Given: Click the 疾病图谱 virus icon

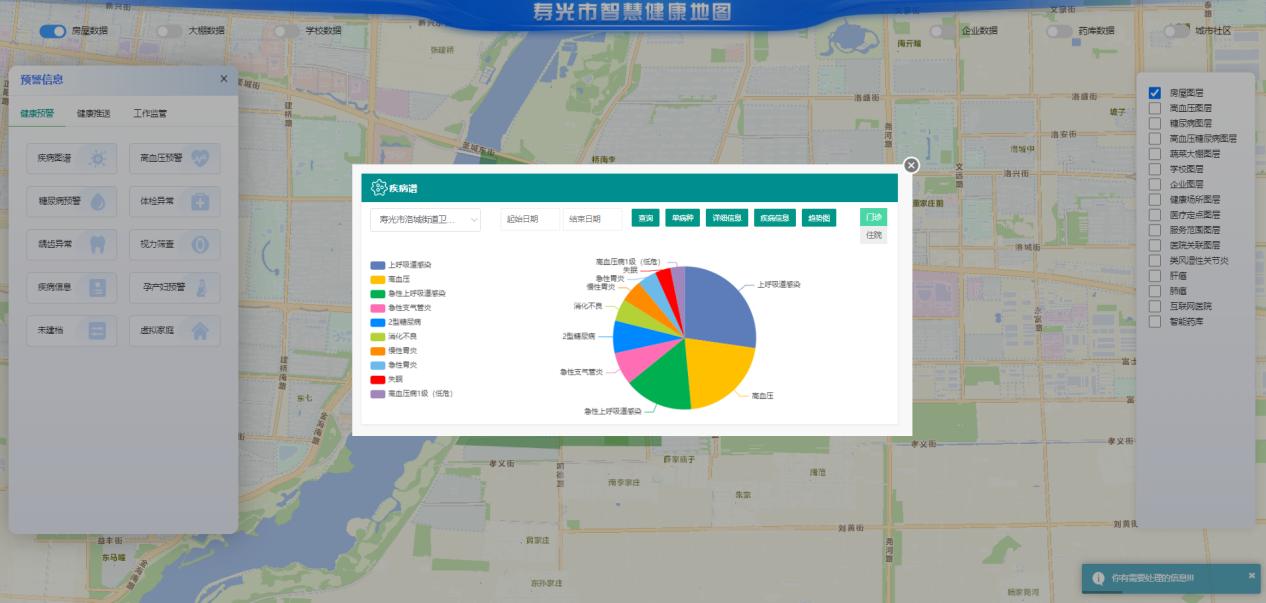Looking at the screenshot, I should [98, 158].
